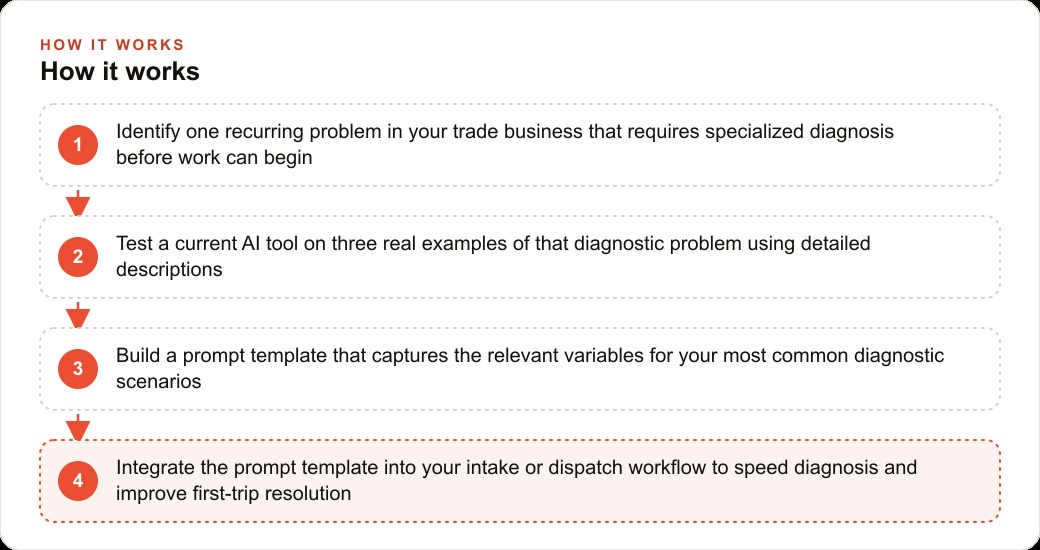The image size is (1040, 550).
Task: Click the number 3 step circle
Action: 78,369
